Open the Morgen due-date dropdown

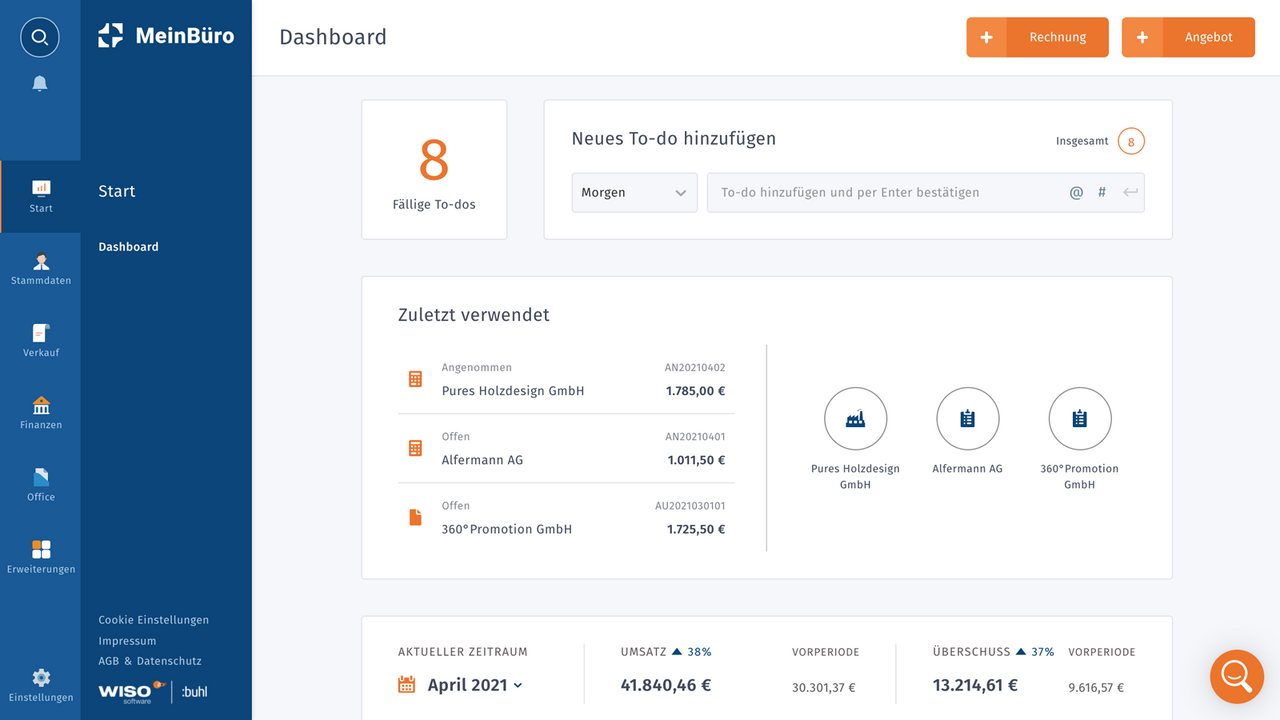pos(634,192)
